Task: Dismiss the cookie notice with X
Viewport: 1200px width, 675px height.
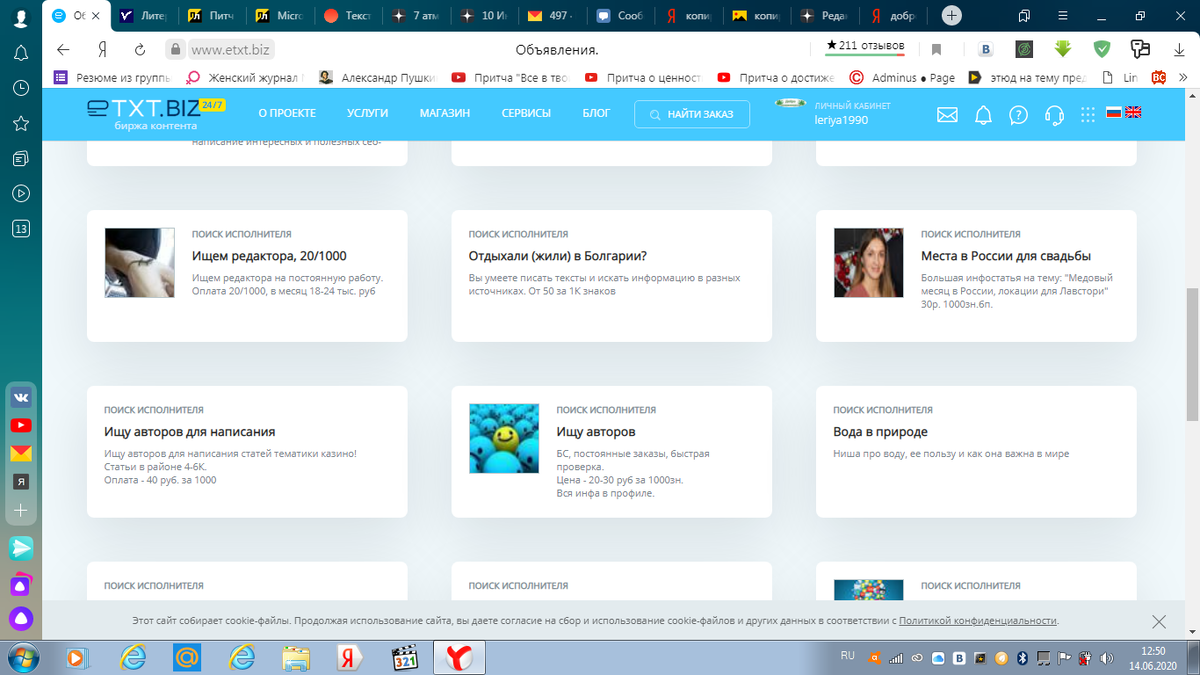Action: pos(1159,622)
